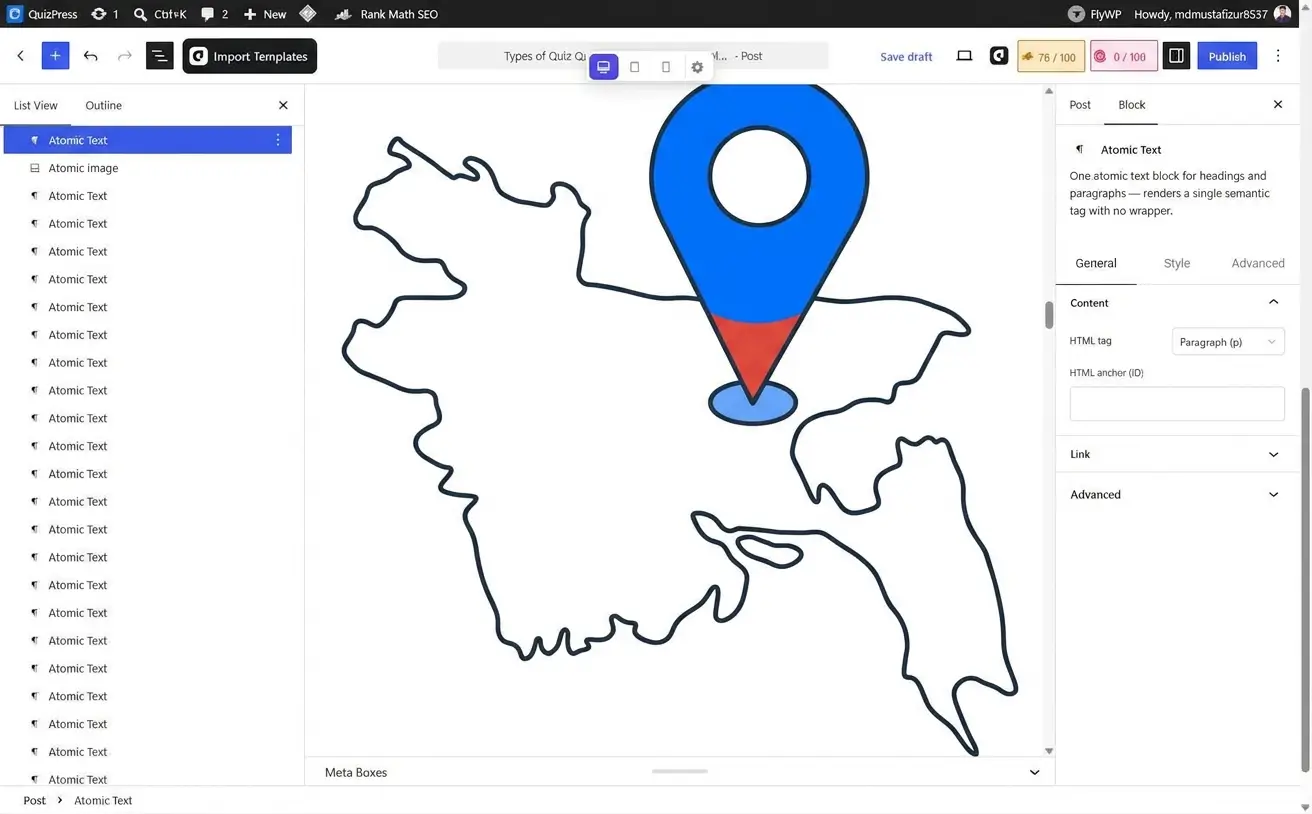Open the view device laptop icon

click(964, 56)
